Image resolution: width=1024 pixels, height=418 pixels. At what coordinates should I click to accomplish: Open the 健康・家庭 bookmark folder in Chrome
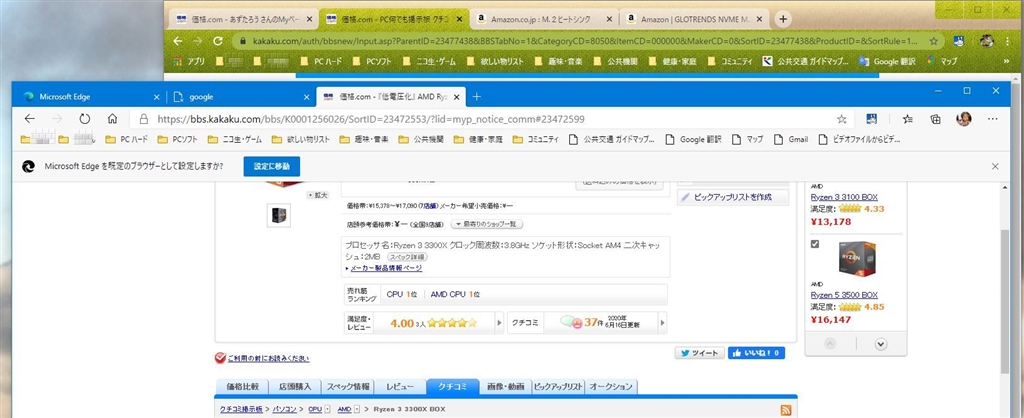pyautogui.click(x=673, y=61)
